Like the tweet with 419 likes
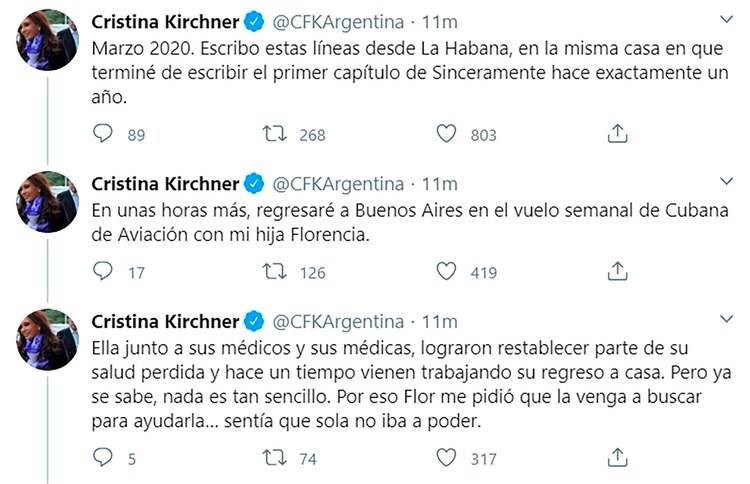The height and width of the screenshot is (484, 750). click(x=447, y=270)
